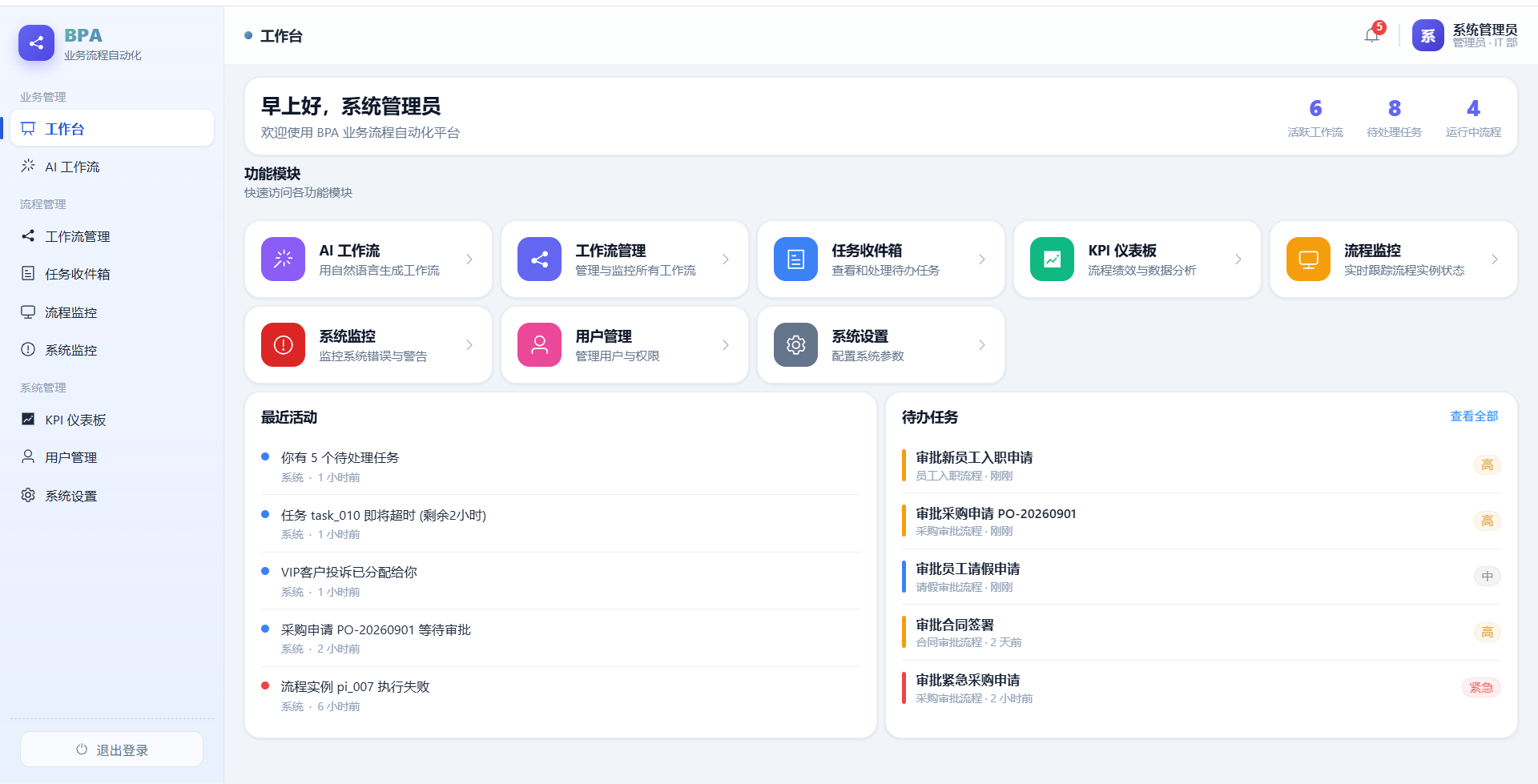Open the 审批紧急采购申请 task
Image resolution: width=1538 pixels, height=784 pixels.
(1202, 688)
